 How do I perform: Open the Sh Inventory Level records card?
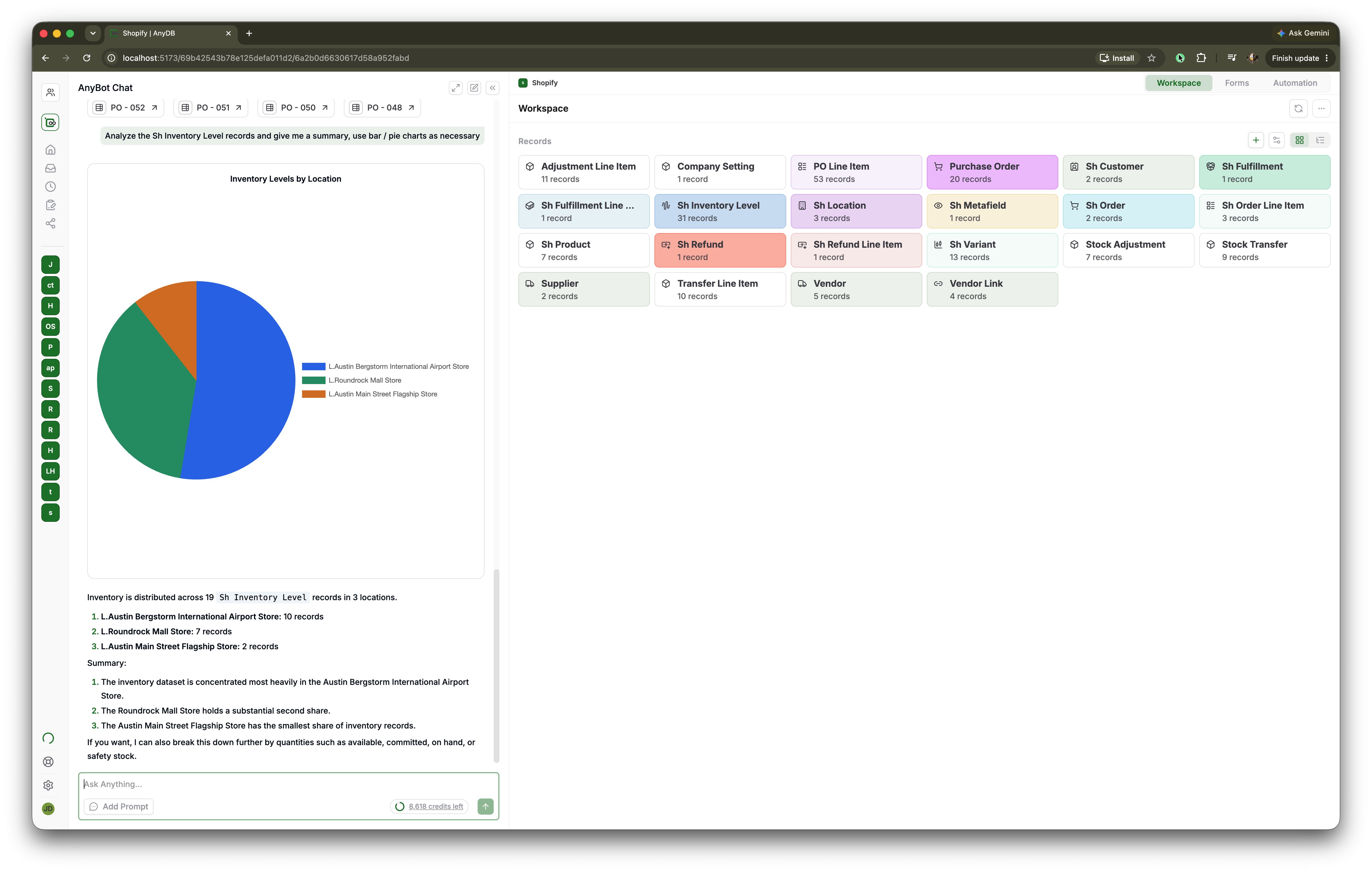pyautogui.click(x=720, y=212)
